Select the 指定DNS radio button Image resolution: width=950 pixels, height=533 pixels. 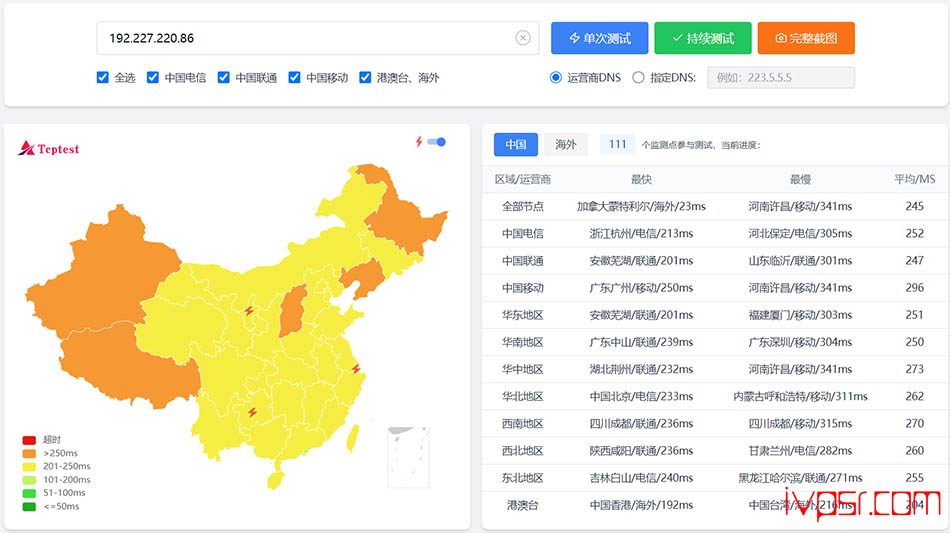[638, 78]
